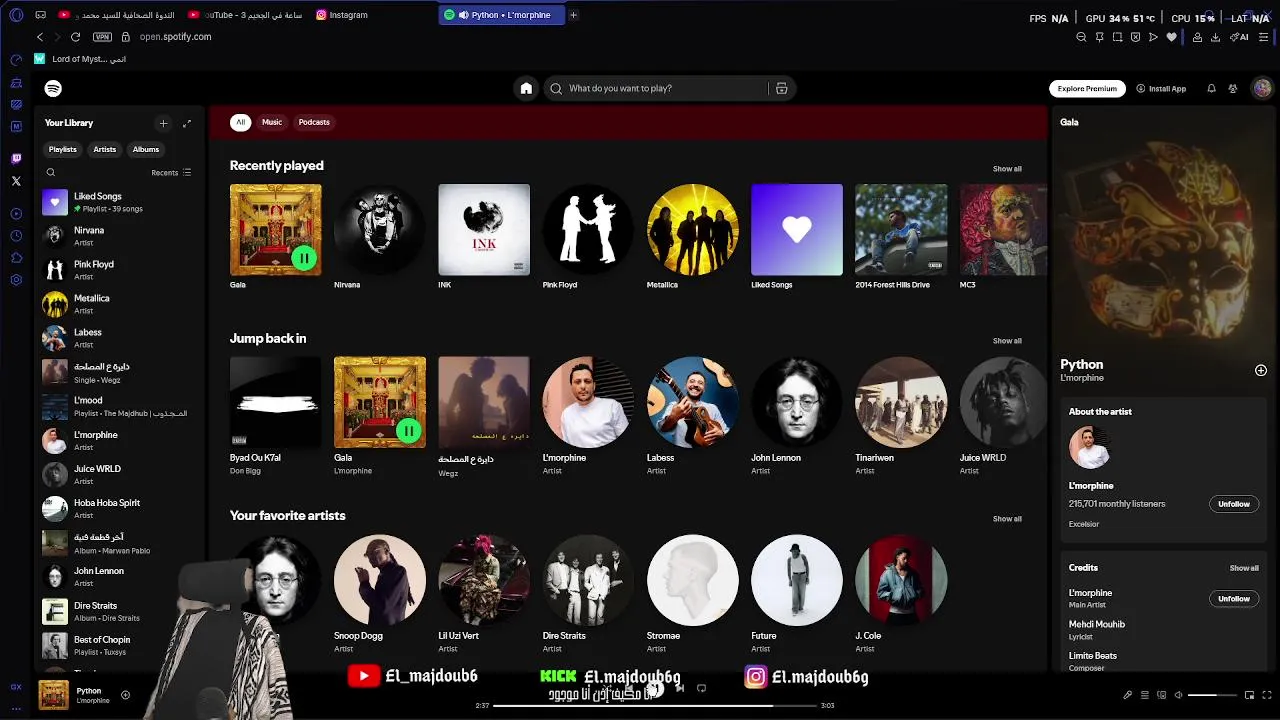
Task: Open Twitch in Opera sidebar
Action: pyautogui.click(x=16, y=159)
